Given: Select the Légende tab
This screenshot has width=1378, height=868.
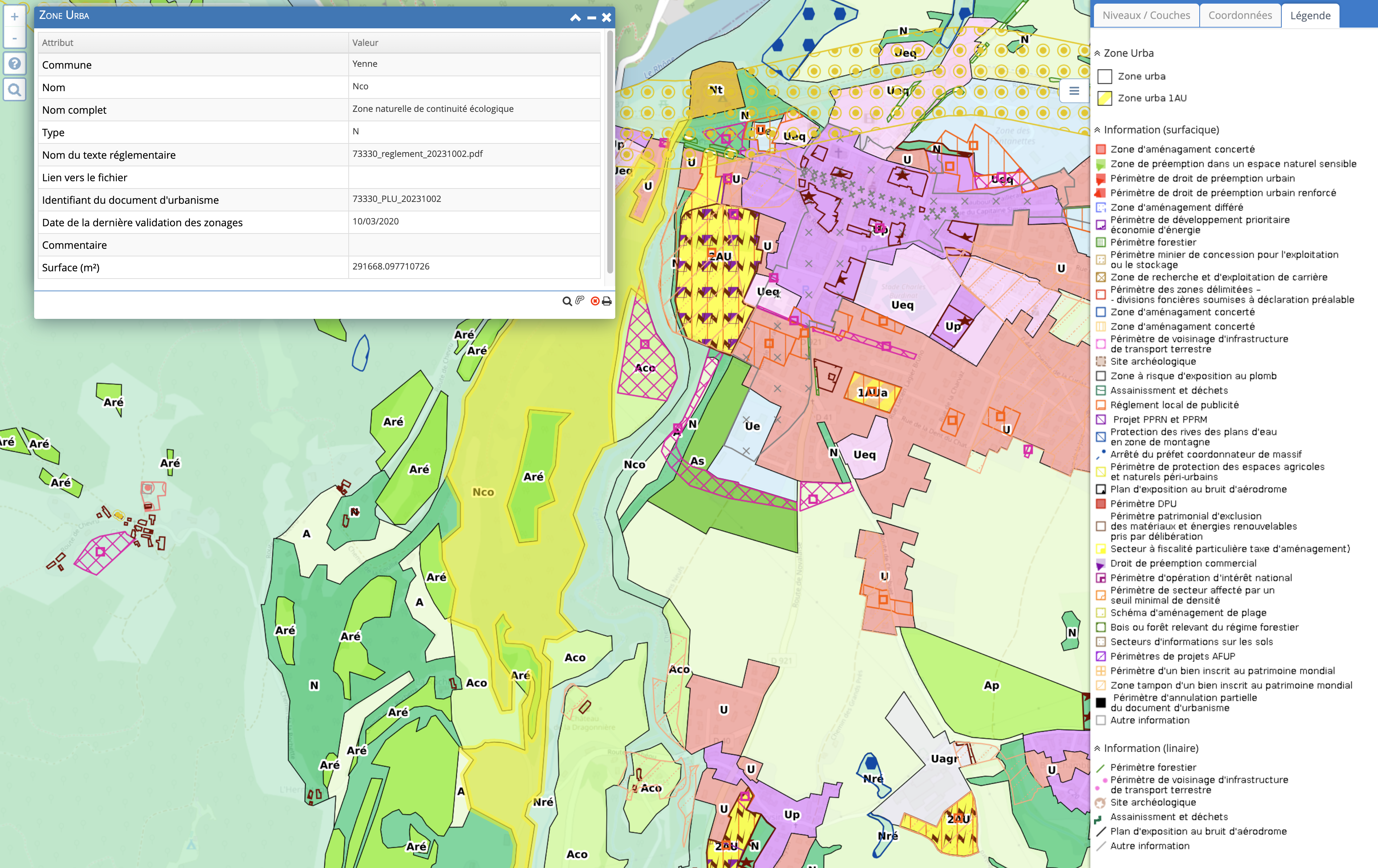Looking at the screenshot, I should pyautogui.click(x=1310, y=16).
